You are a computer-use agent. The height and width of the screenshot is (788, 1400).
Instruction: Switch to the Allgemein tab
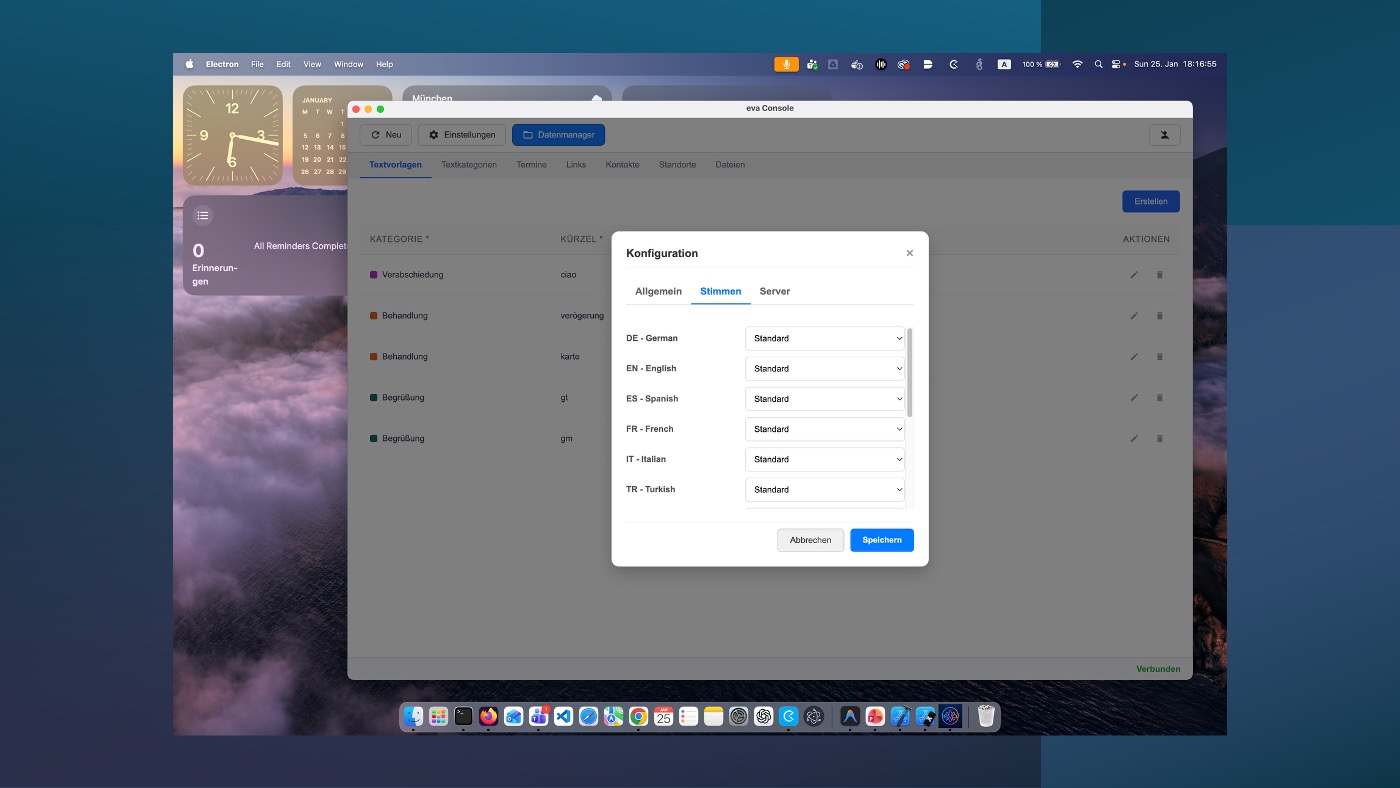[658, 292]
